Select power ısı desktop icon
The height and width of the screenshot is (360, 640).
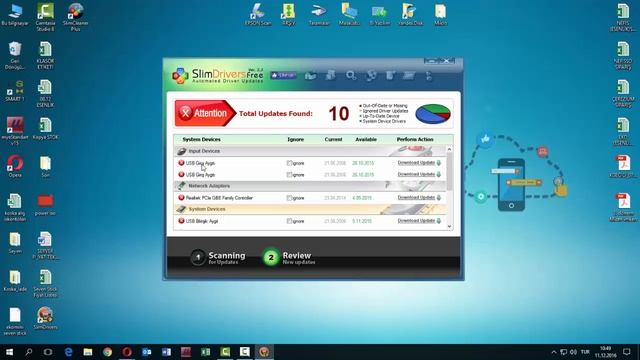click(x=45, y=205)
